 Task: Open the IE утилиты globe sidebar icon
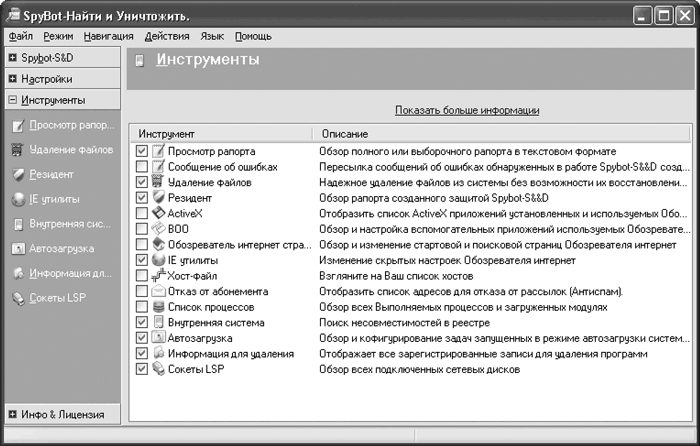click(x=18, y=199)
